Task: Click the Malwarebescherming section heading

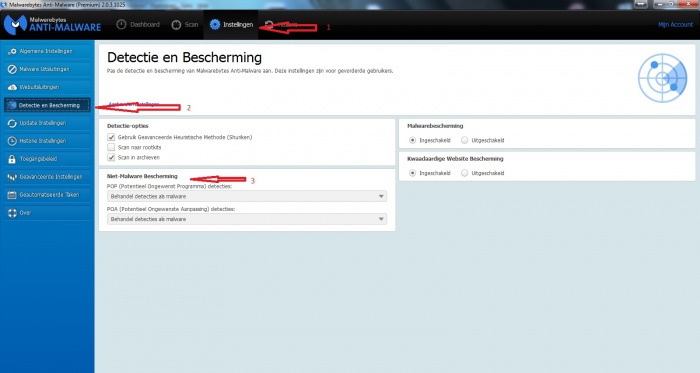Action: [x=435, y=126]
